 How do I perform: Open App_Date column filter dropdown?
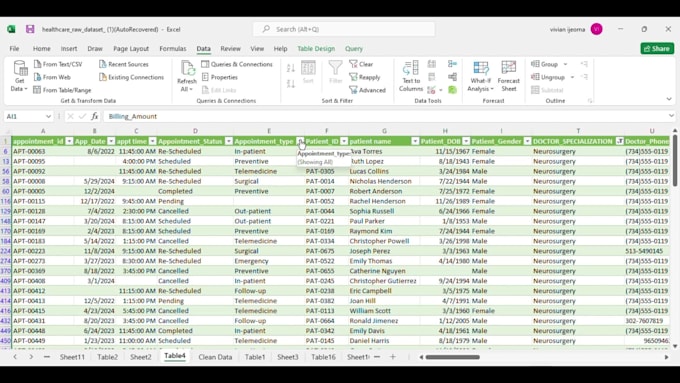point(111,141)
